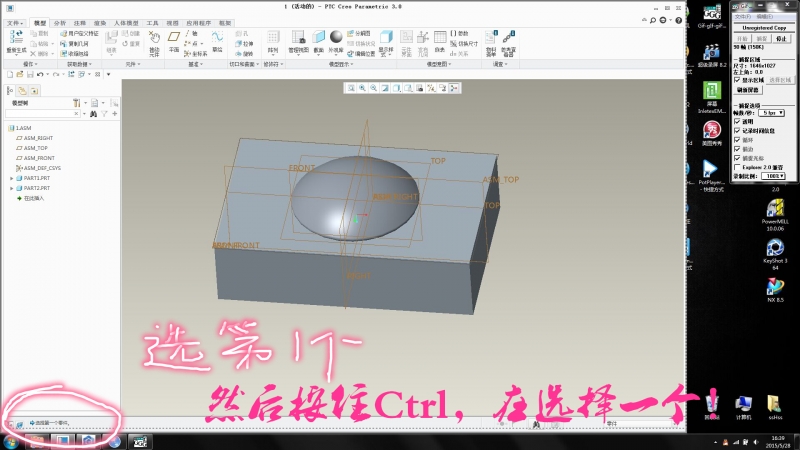Click 停止 button in GIF recorder
800x450 pixels.
781,39
